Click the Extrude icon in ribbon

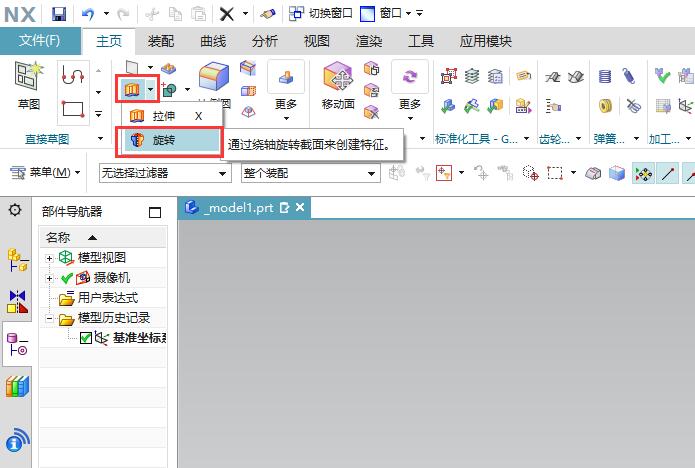click(x=132, y=90)
